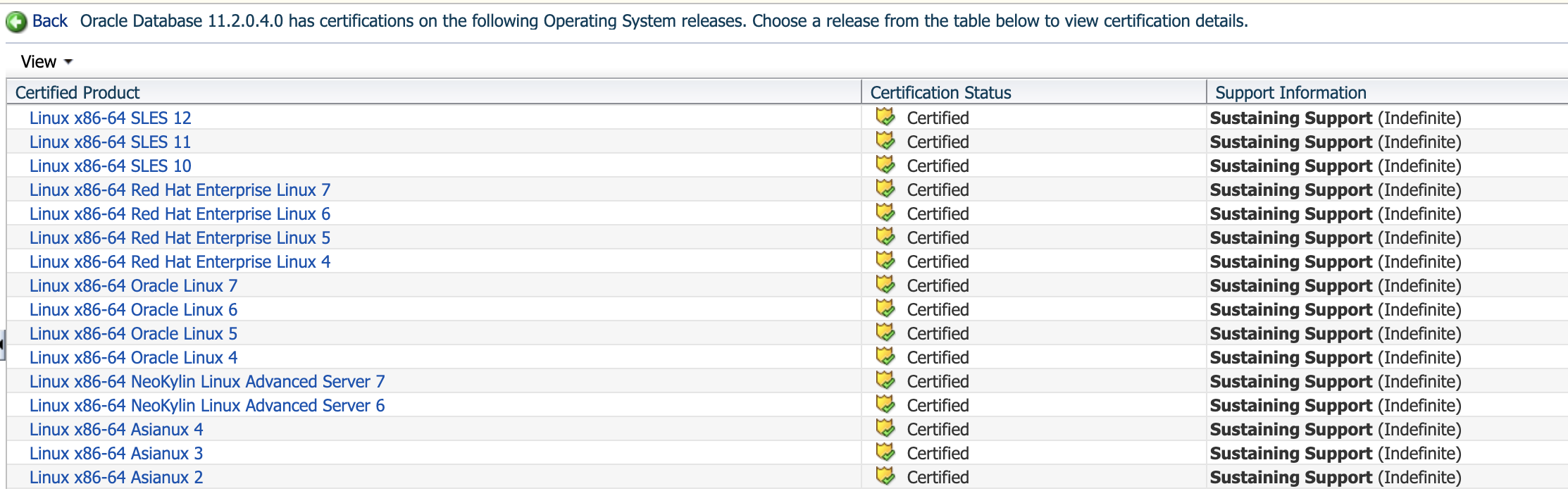Open Linux x86-64 NeoKylin Linux Advanced Server 6
Viewport: 1568px width, 496px height.
[207, 406]
